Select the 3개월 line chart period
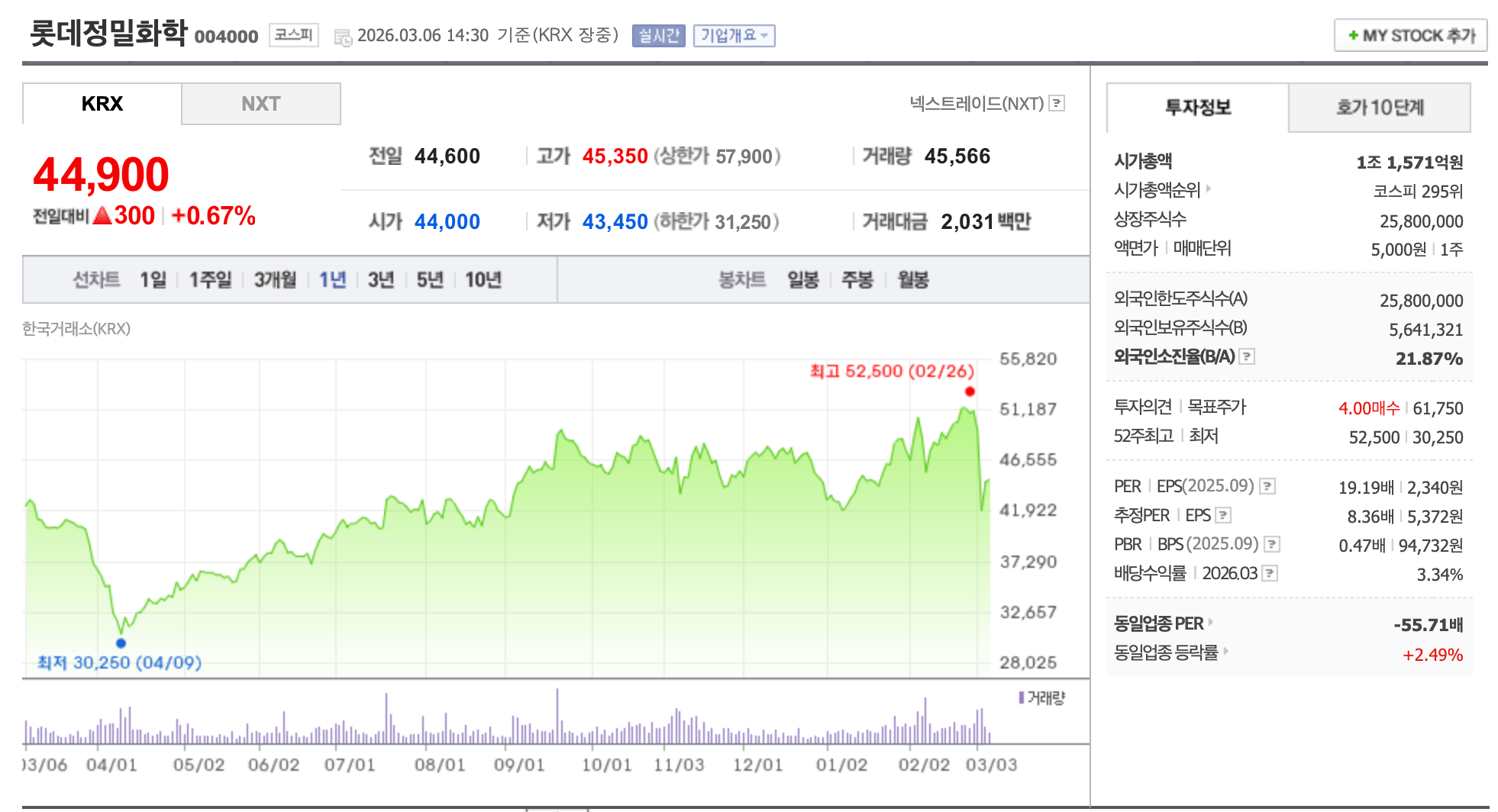Viewport: 1498px width, 812px height. (275, 280)
